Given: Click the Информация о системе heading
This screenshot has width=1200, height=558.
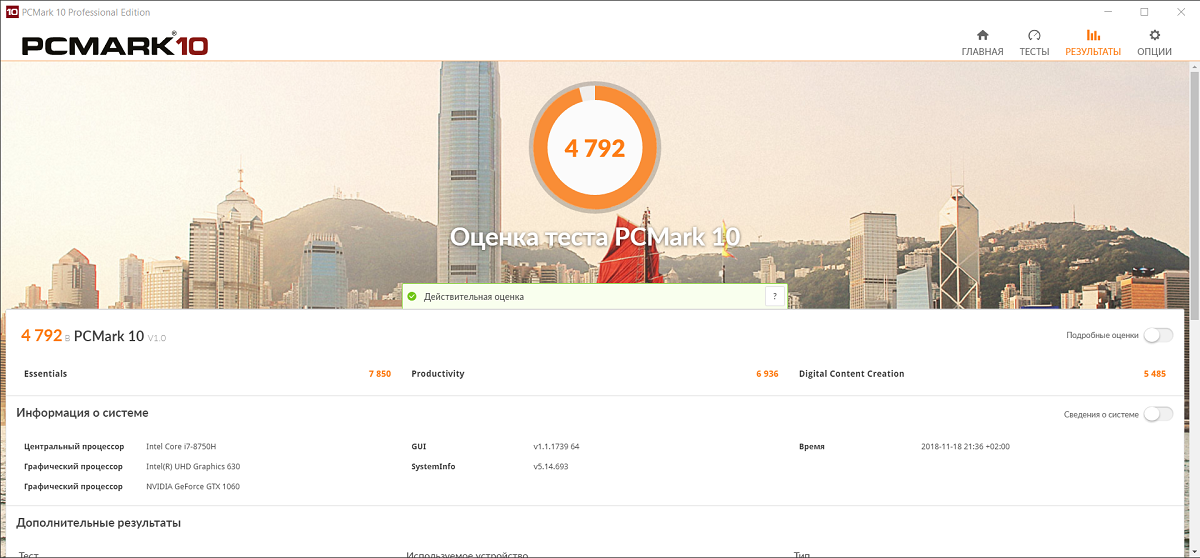Looking at the screenshot, I should (82, 413).
